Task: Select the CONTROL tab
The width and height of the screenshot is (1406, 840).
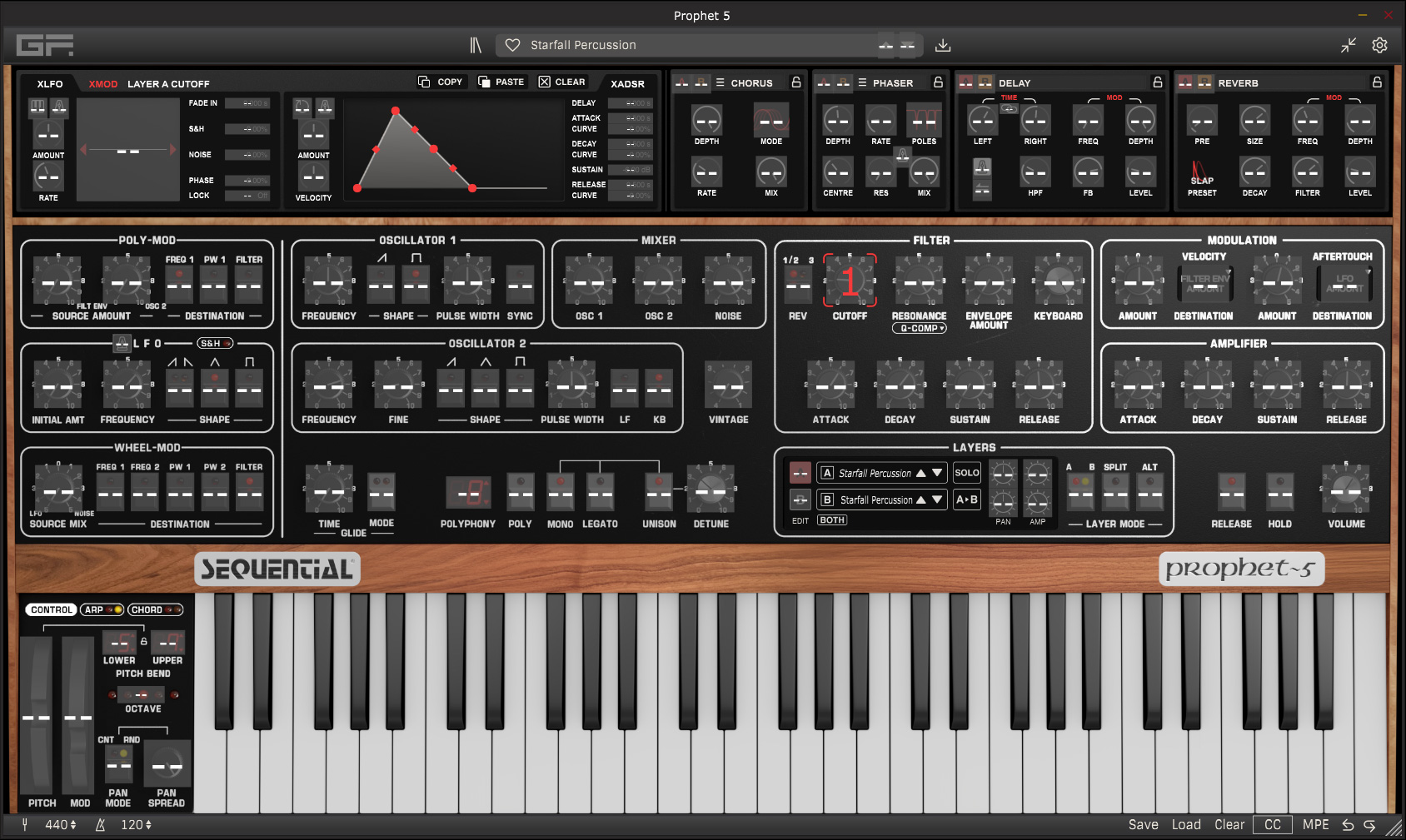Action: tap(51, 610)
